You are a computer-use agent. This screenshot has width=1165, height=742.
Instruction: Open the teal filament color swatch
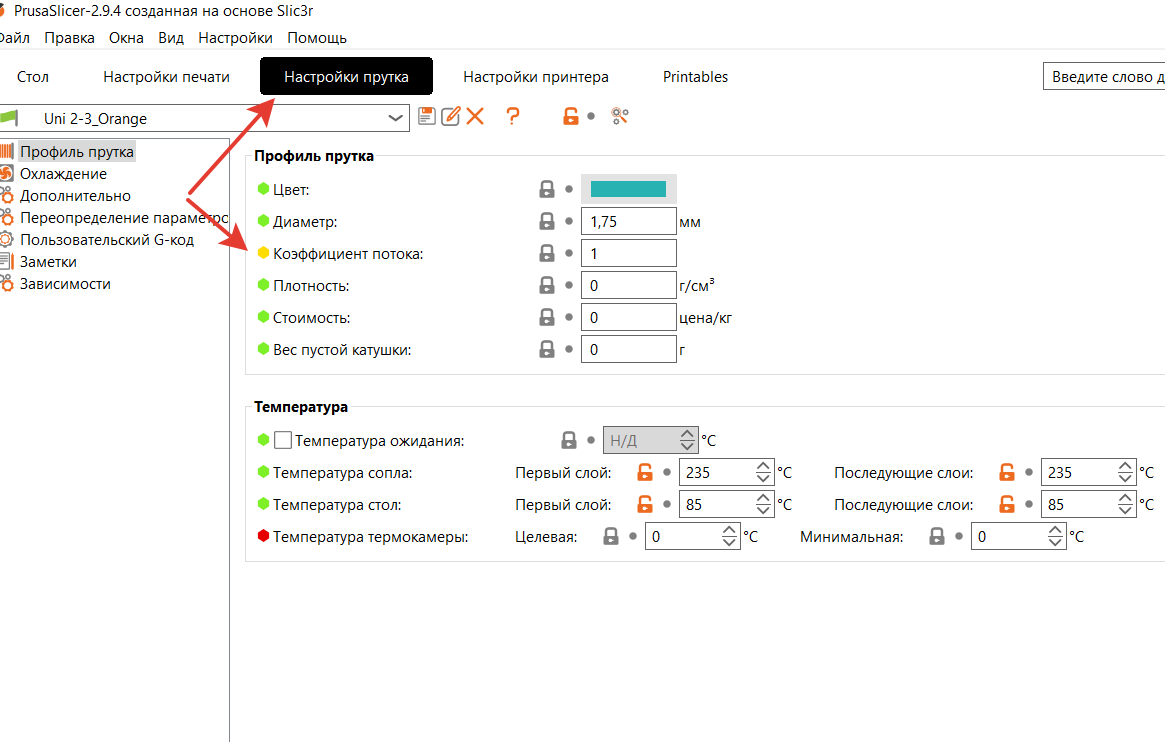coord(628,189)
